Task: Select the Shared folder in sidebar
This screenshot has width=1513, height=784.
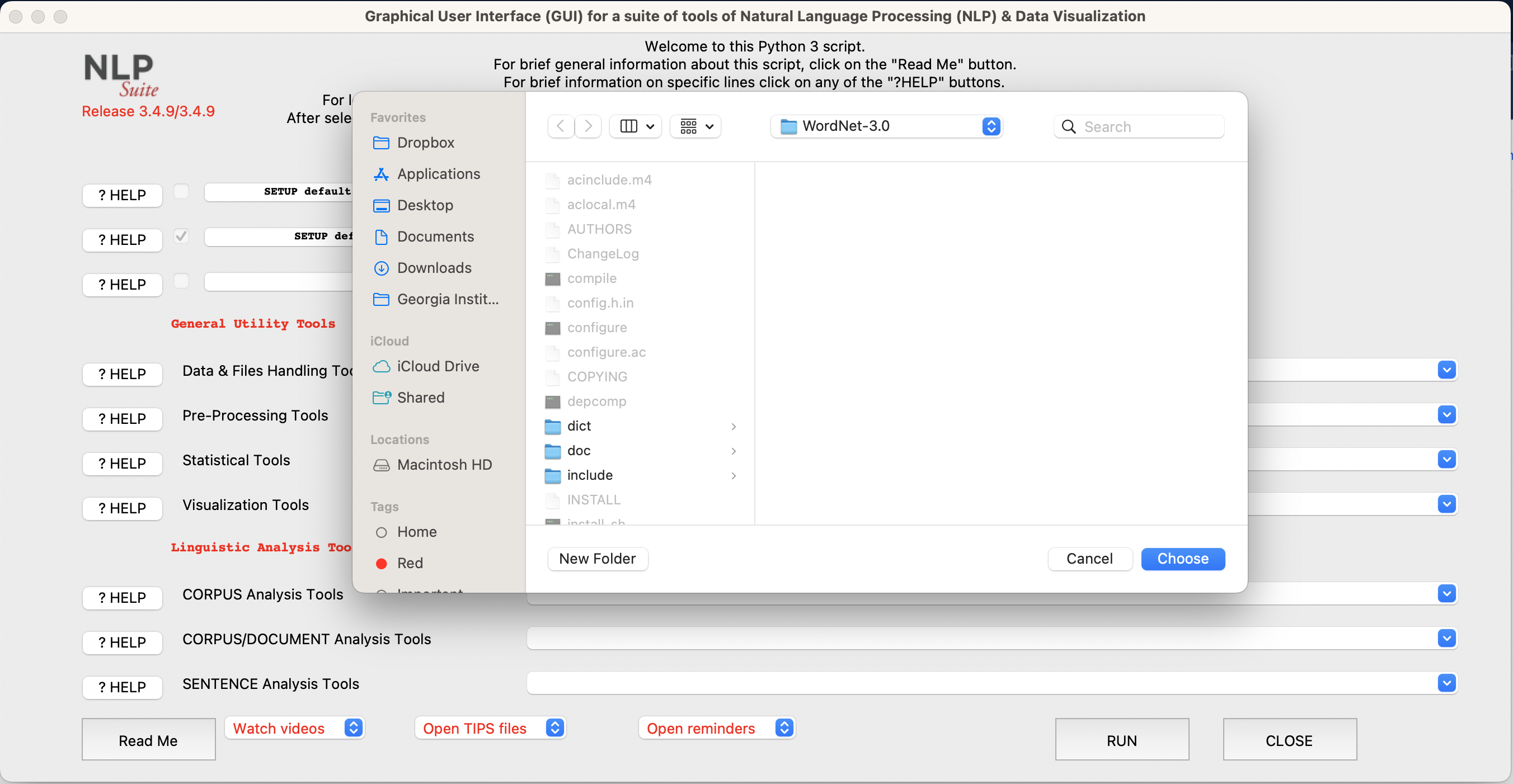Action: 421,397
